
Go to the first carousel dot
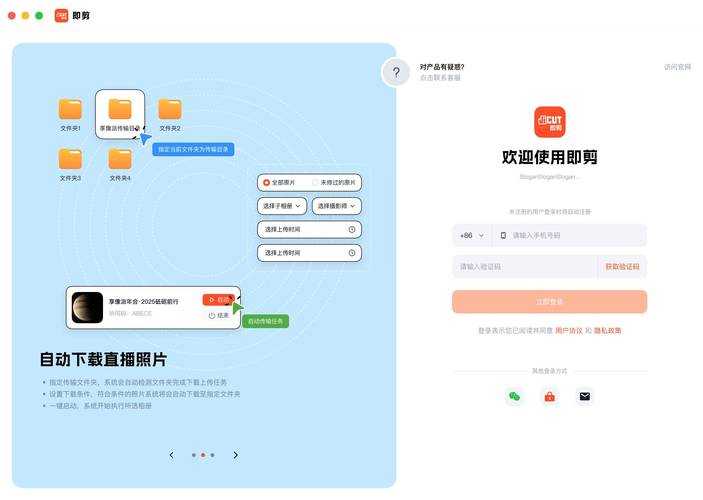pos(194,455)
